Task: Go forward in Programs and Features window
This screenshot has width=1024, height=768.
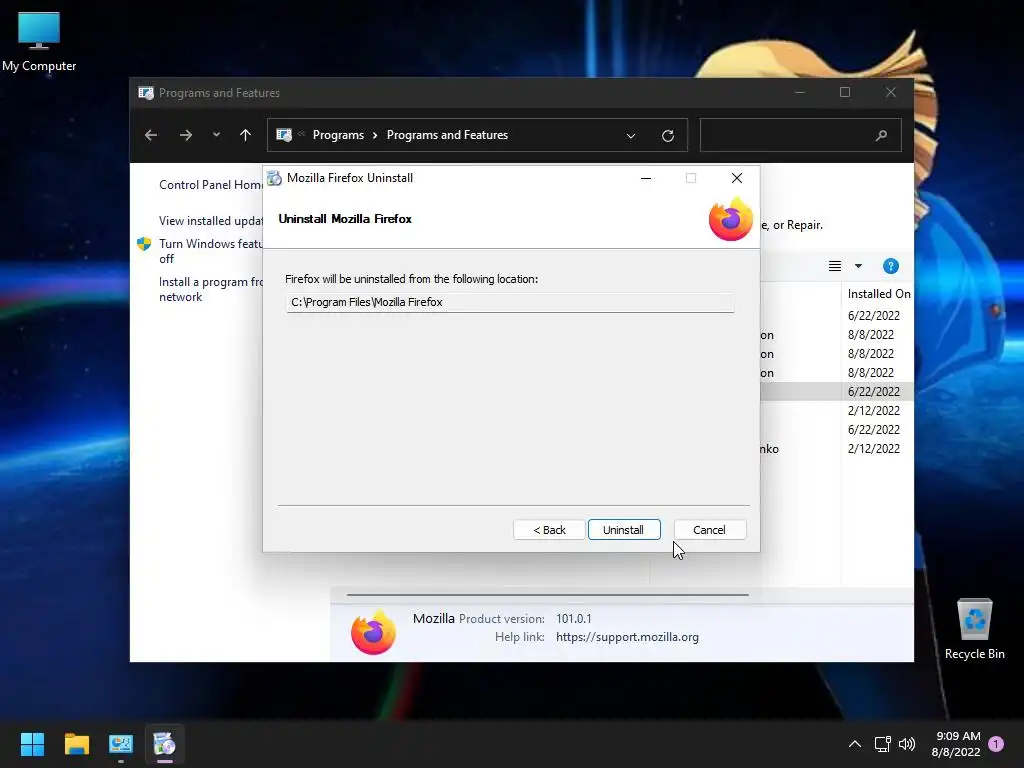Action: click(x=186, y=135)
